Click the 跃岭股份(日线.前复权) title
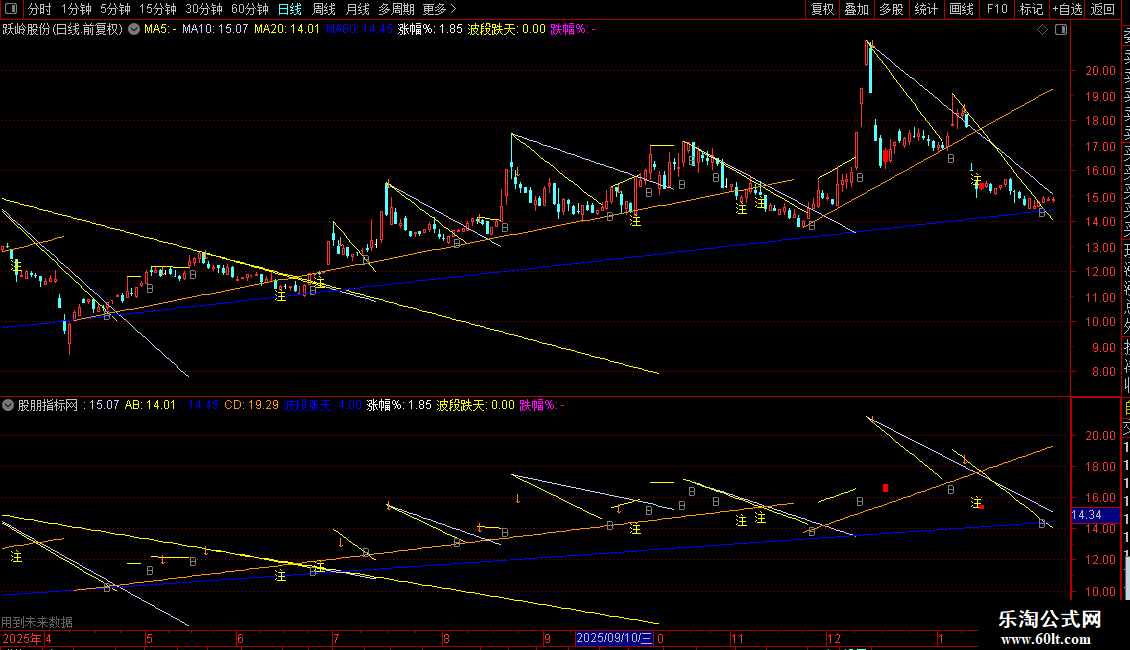The height and width of the screenshot is (650, 1130). coord(63,30)
